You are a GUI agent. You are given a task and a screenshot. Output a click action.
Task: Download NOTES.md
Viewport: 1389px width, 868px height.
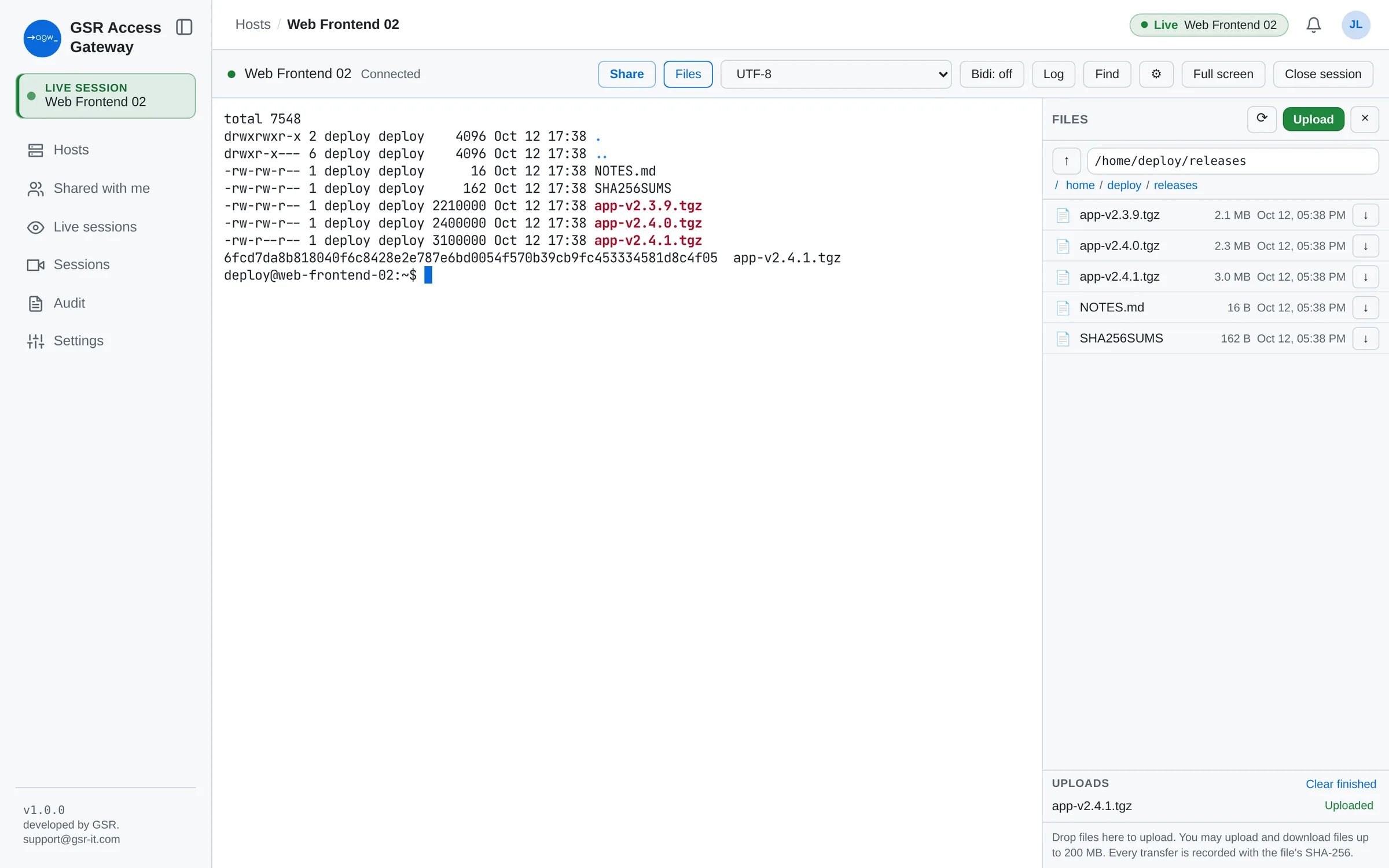1365,308
